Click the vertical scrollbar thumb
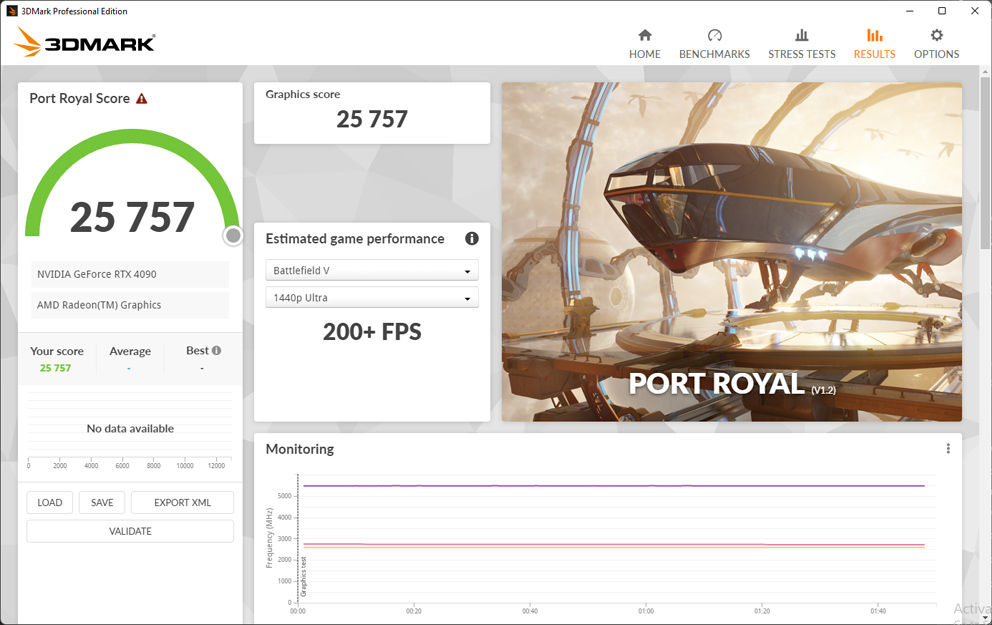The height and width of the screenshot is (625, 992). pos(985,163)
